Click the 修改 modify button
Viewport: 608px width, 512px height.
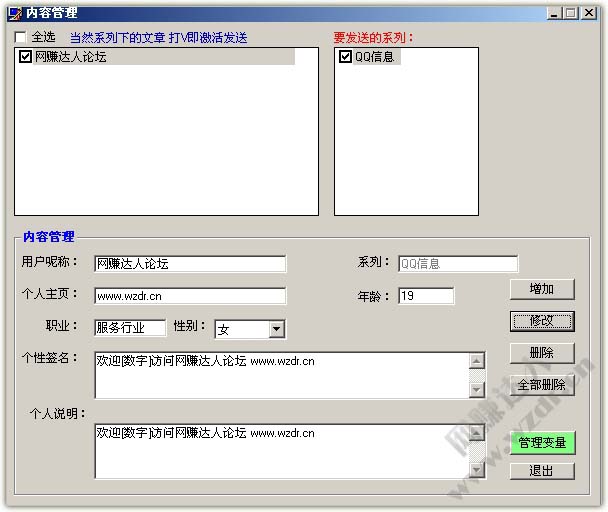(x=542, y=321)
